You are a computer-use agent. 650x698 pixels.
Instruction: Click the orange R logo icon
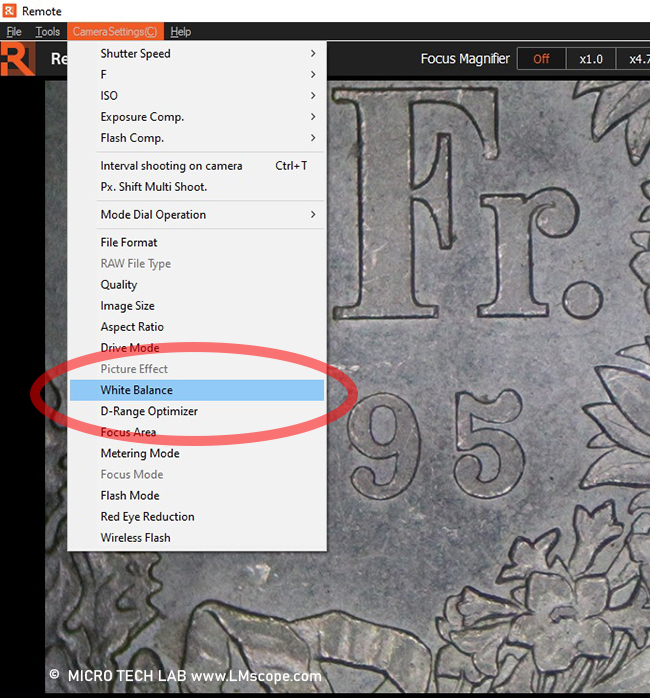[17, 59]
